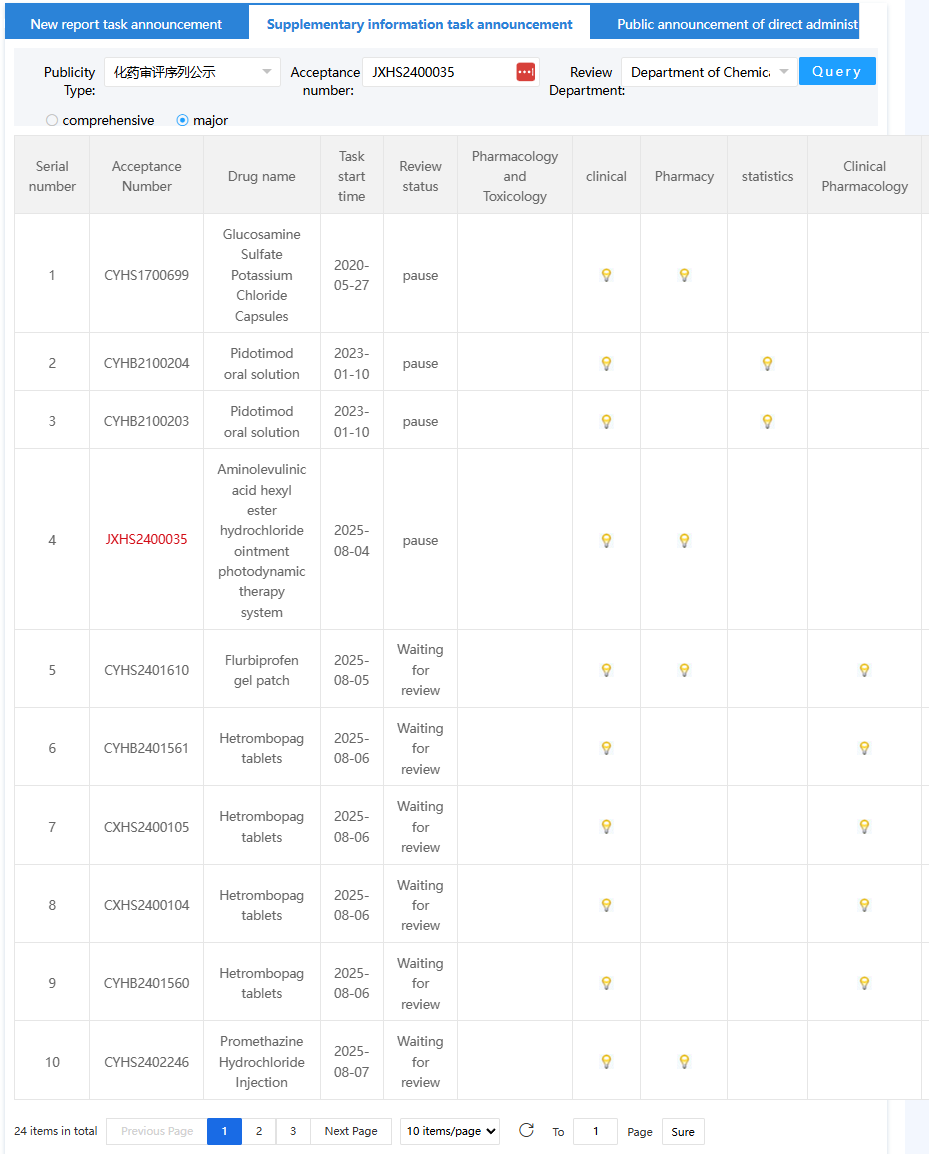This screenshot has height=1154, width=929.
Task: Open the Publicity Type dropdown
Action: click(192, 72)
